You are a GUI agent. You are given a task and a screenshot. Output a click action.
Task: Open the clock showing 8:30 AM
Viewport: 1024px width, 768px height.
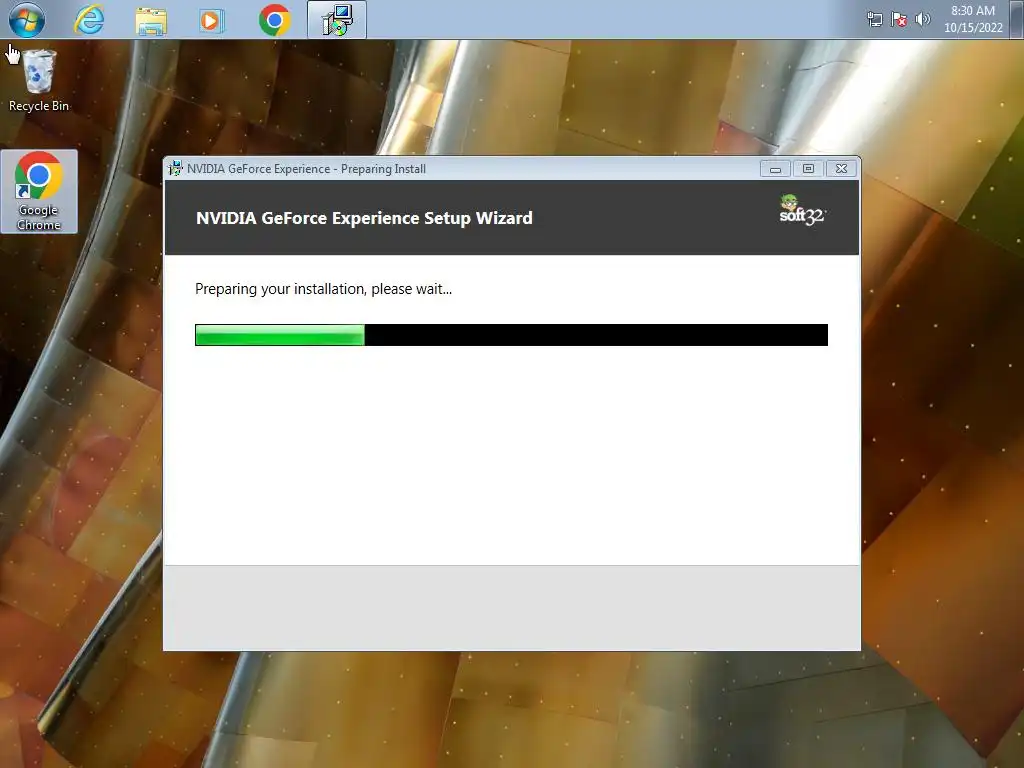coord(972,10)
